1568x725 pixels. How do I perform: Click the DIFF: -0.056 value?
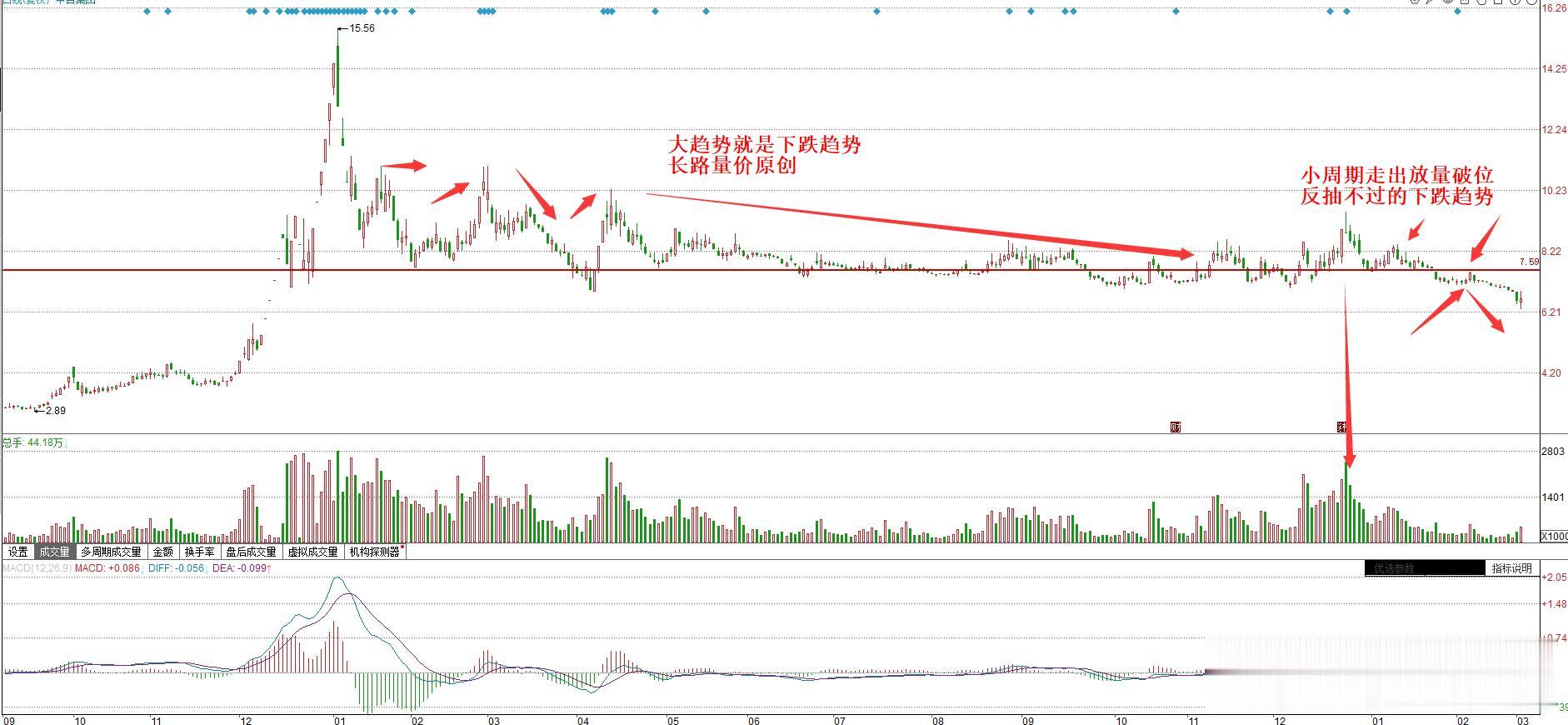176,568
